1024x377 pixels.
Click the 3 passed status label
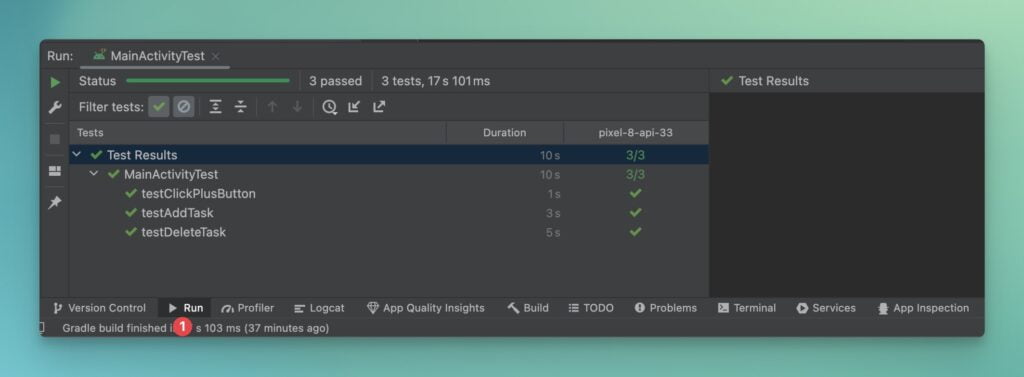point(335,81)
